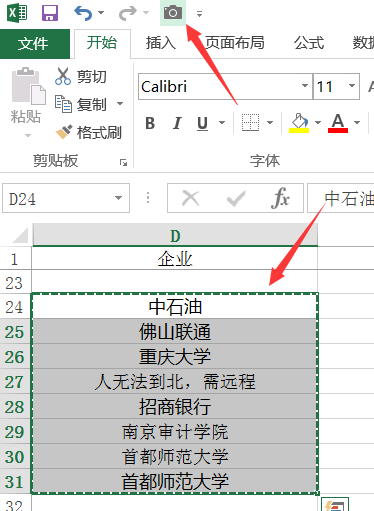Select cell containing 招商银行
Image resolution: width=374 pixels, height=511 pixels.
[175, 407]
